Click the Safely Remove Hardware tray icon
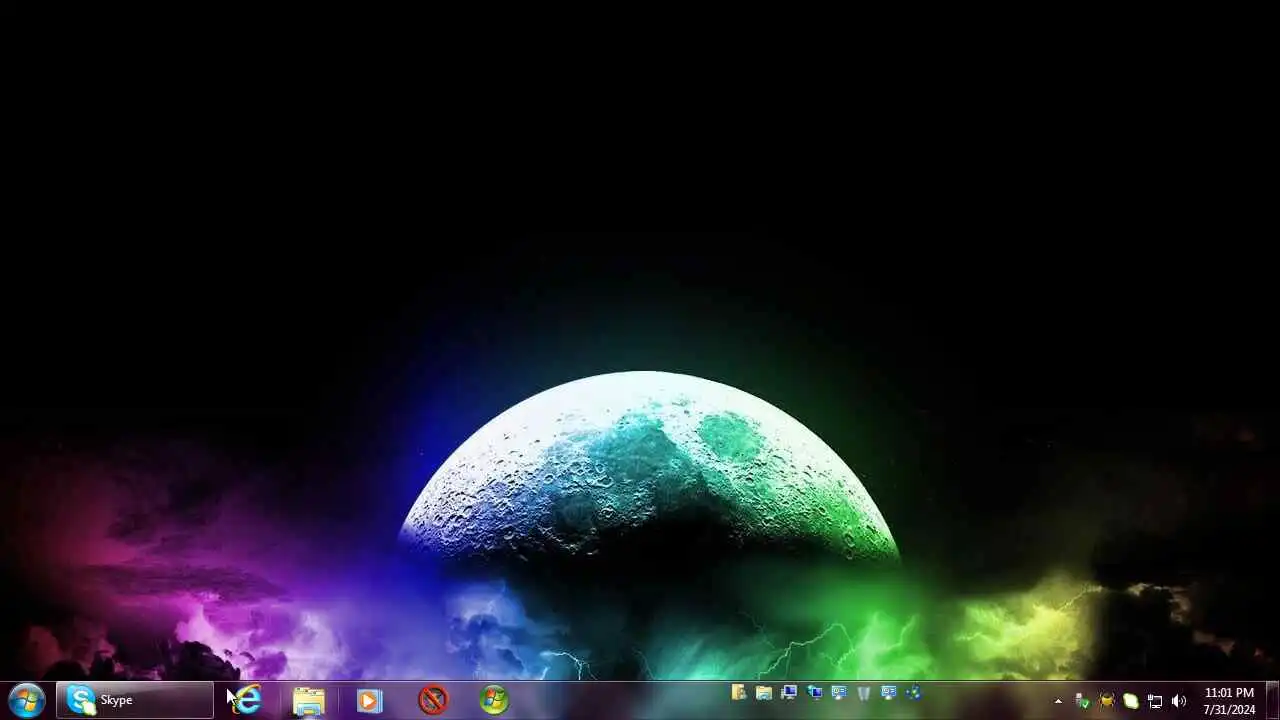Image resolution: width=1280 pixels, height=720 pixels. point(1082,701)
